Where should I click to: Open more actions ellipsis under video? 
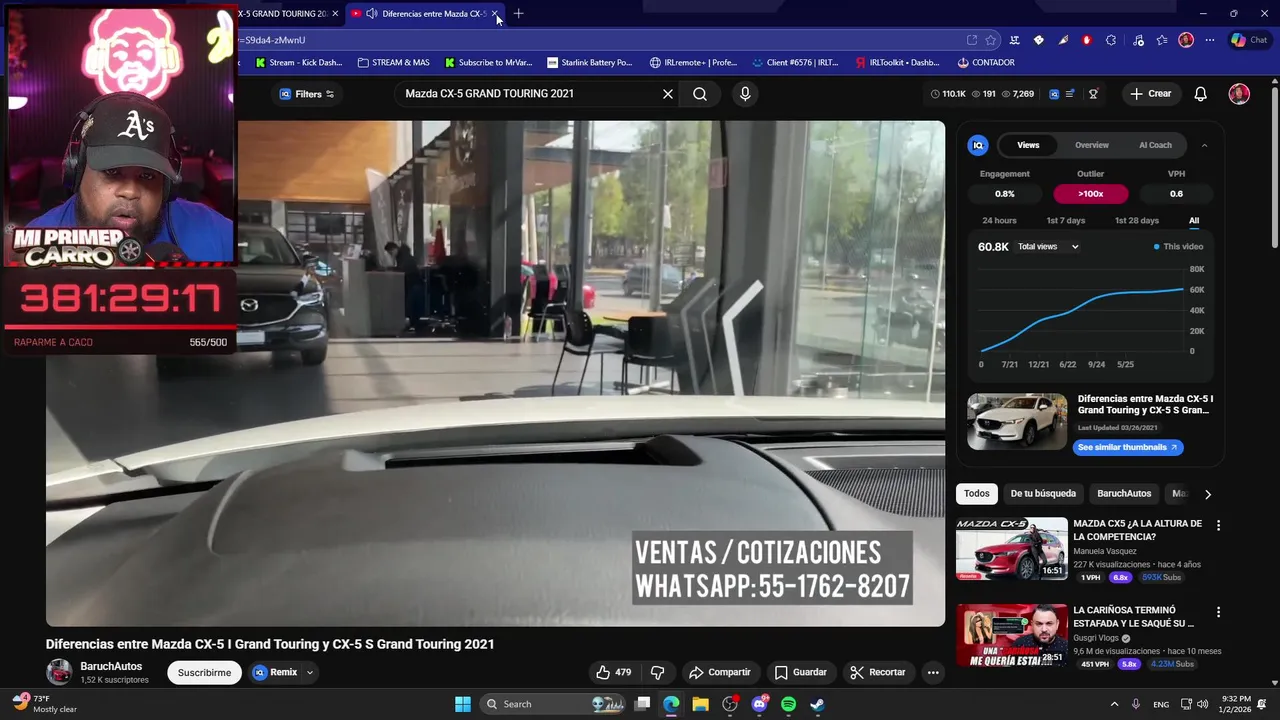point(933,672)
